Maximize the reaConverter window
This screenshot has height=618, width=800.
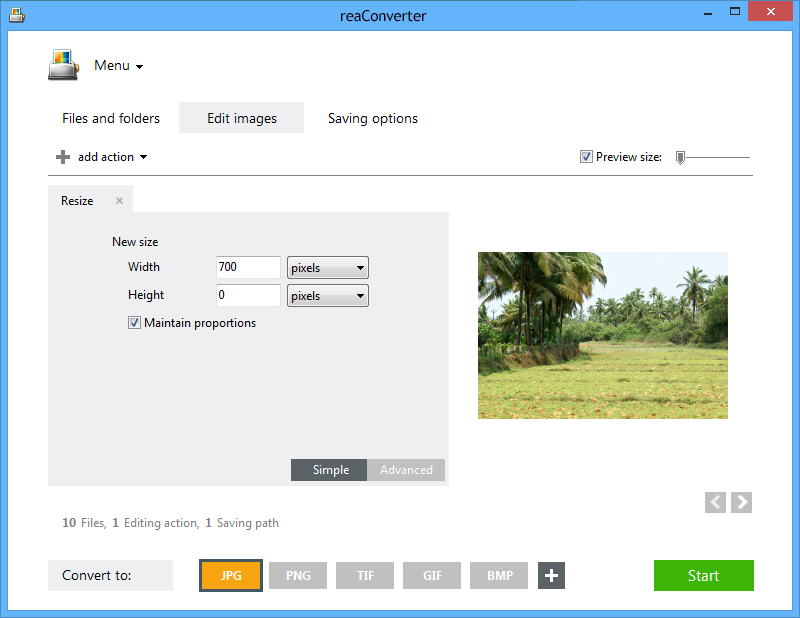735,11
